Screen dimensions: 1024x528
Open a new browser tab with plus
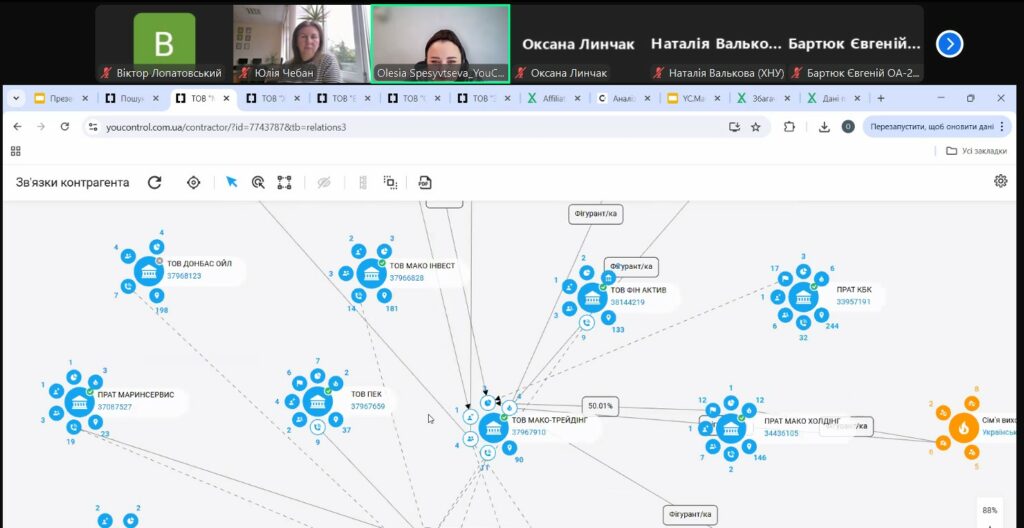pyautogui.click(x=881, y=98)
